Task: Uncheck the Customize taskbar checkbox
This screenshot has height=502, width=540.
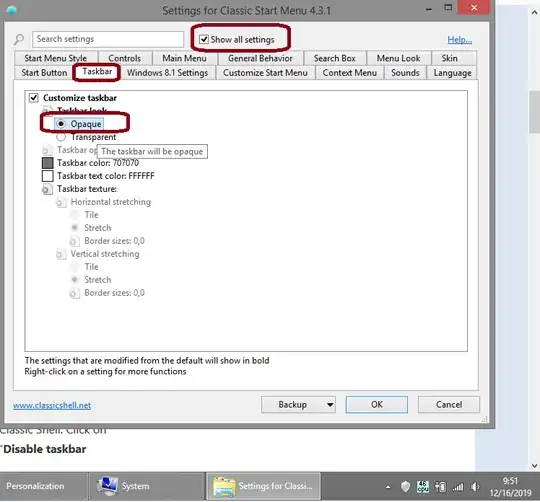Action: click(34, 98)
